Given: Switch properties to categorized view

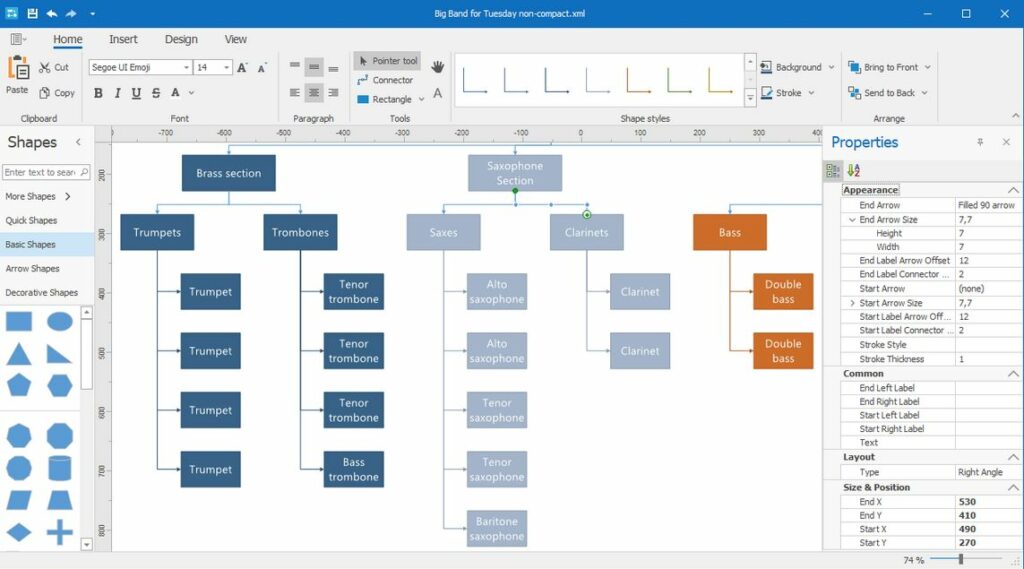Looking at the screenshot, I should (833, 171).
